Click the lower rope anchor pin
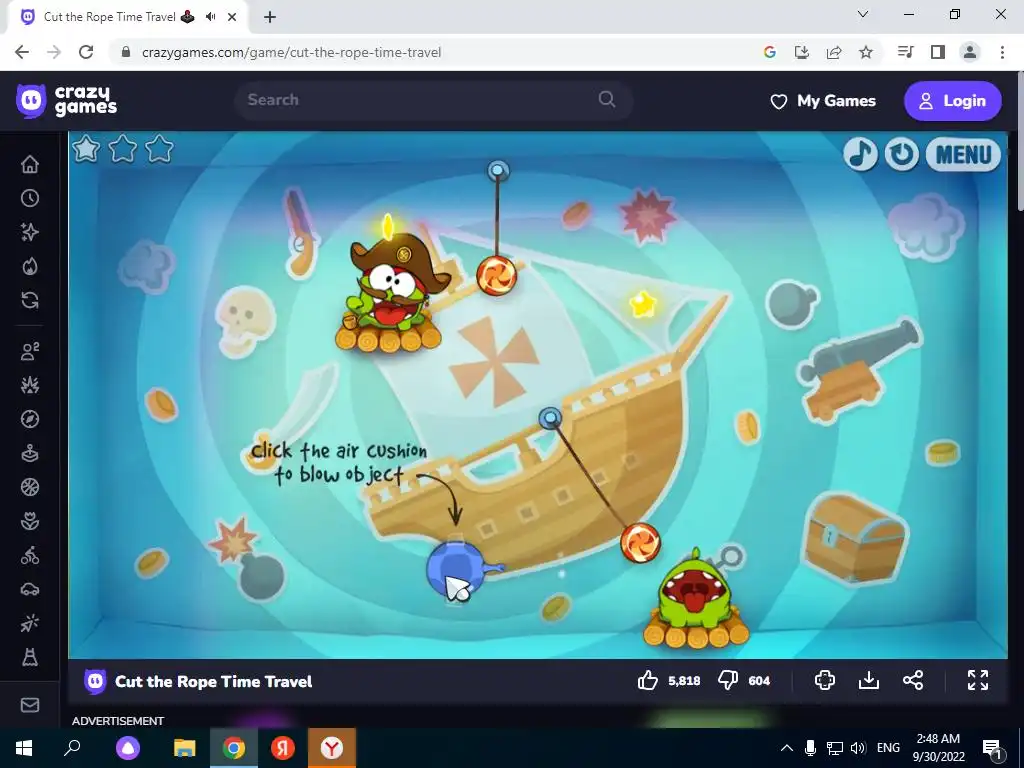Image resolution: width=1024 pixels, height=768 pixels. click(x=551, y=417)
